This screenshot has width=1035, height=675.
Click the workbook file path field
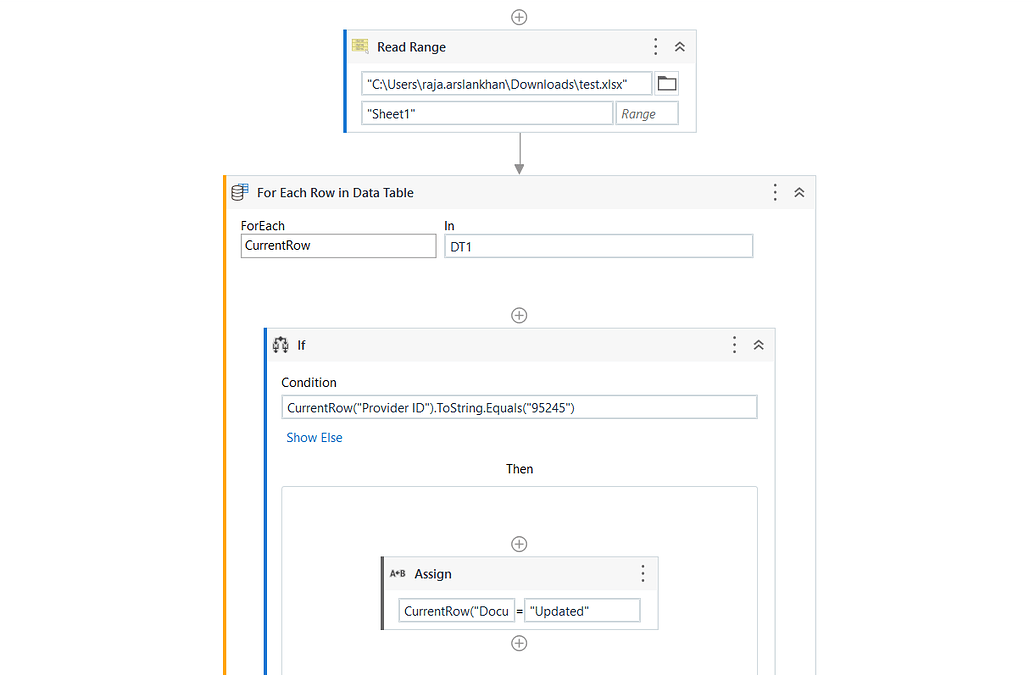point(507,84)
